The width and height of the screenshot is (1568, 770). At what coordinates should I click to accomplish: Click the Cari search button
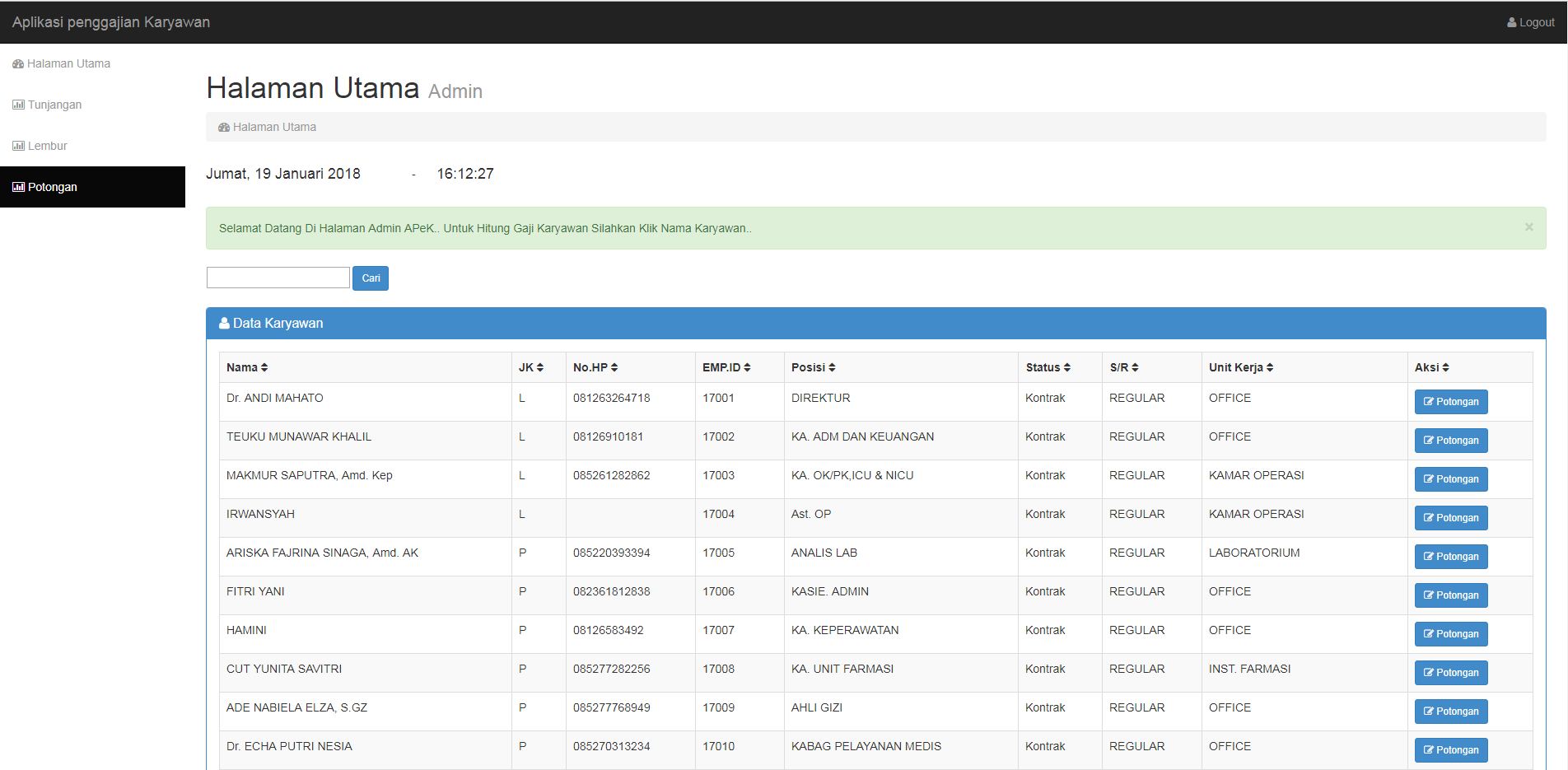point(371,278)
